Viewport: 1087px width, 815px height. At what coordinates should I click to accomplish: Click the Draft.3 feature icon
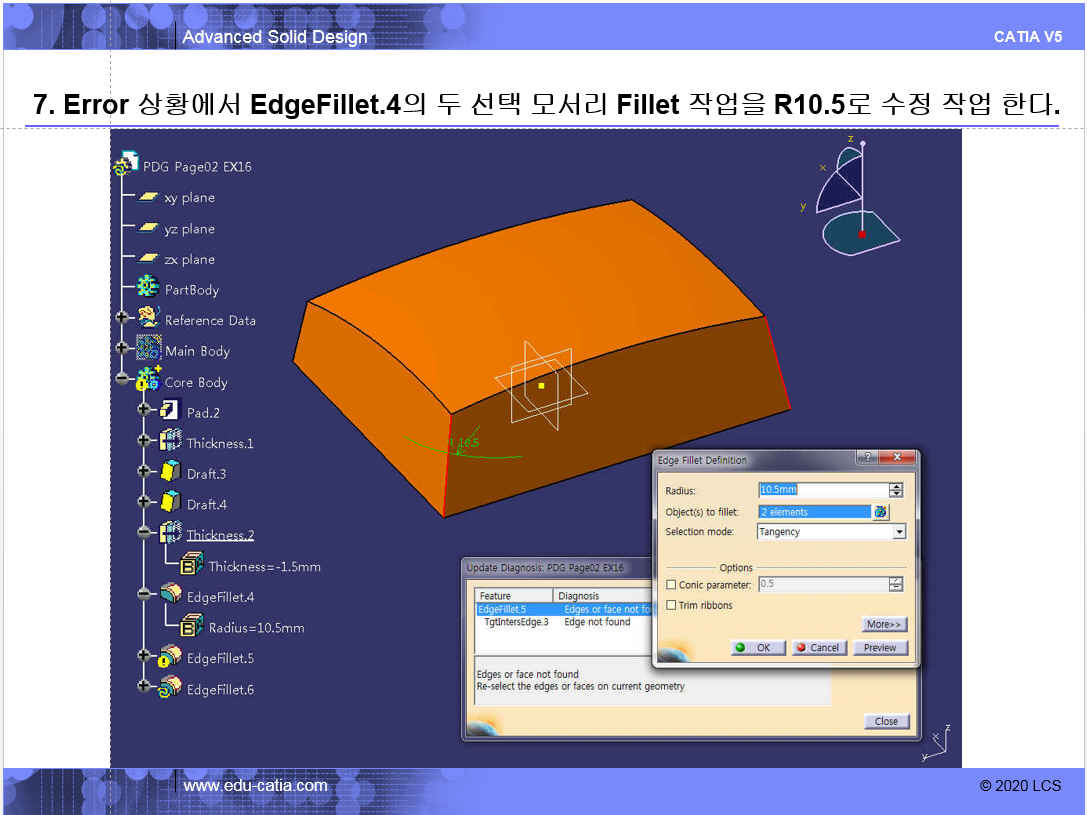click(x=170, y=473)
